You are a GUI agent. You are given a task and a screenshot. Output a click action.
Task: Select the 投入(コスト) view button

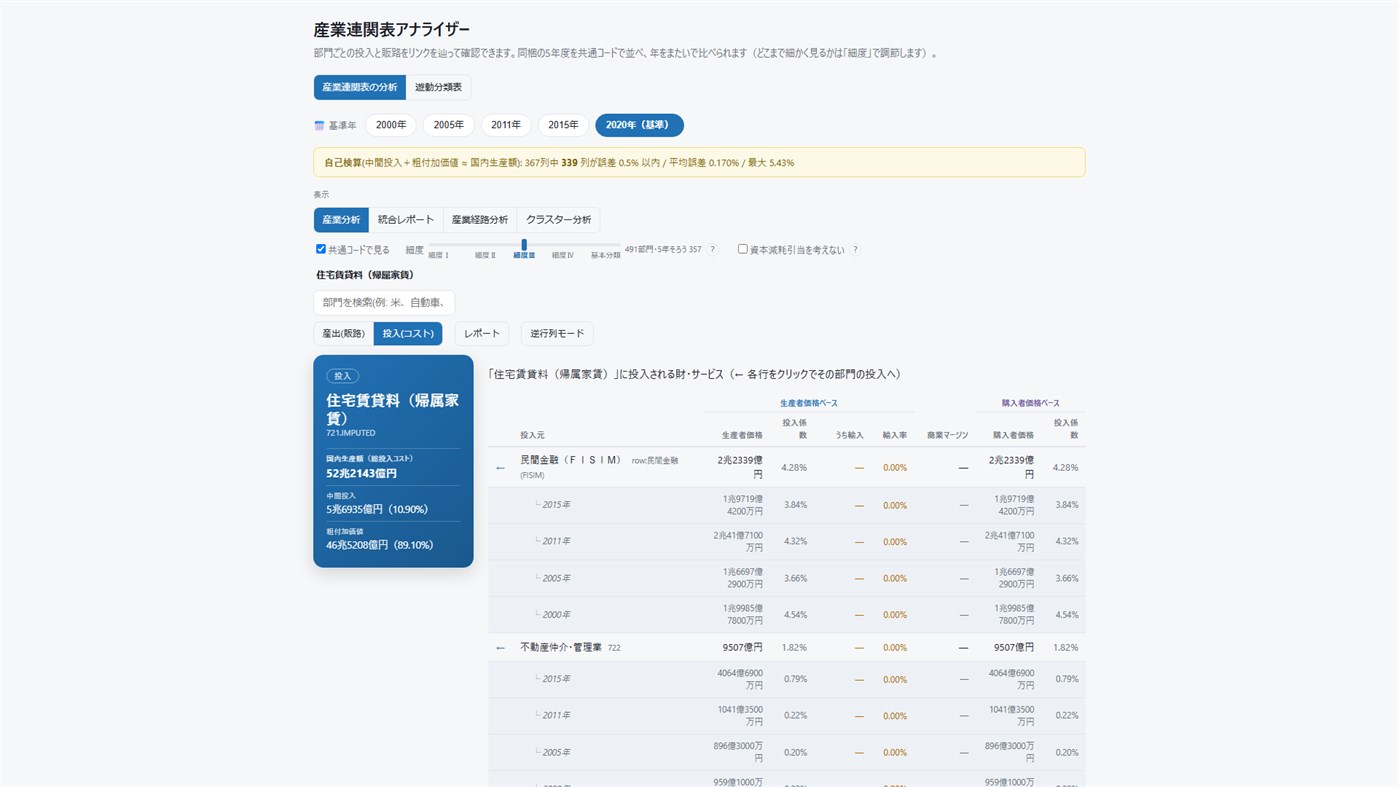(408, 333)
